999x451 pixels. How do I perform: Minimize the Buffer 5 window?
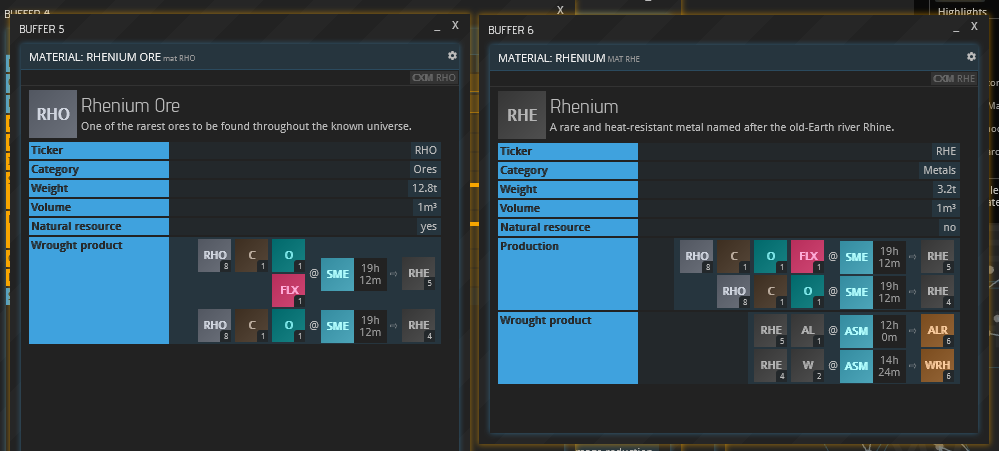(435, 29)
